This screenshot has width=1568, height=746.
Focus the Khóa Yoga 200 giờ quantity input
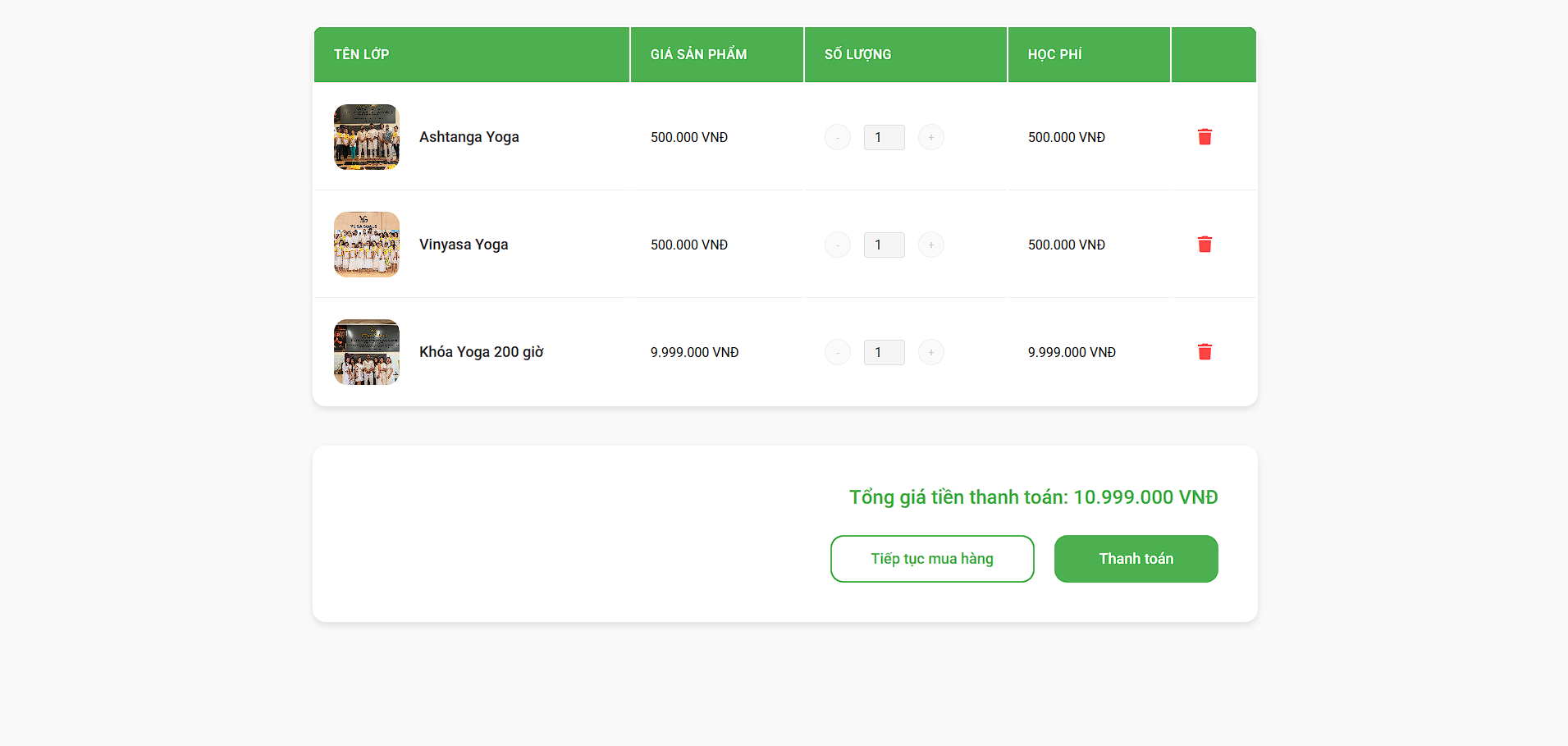click(x=884, y=352)
